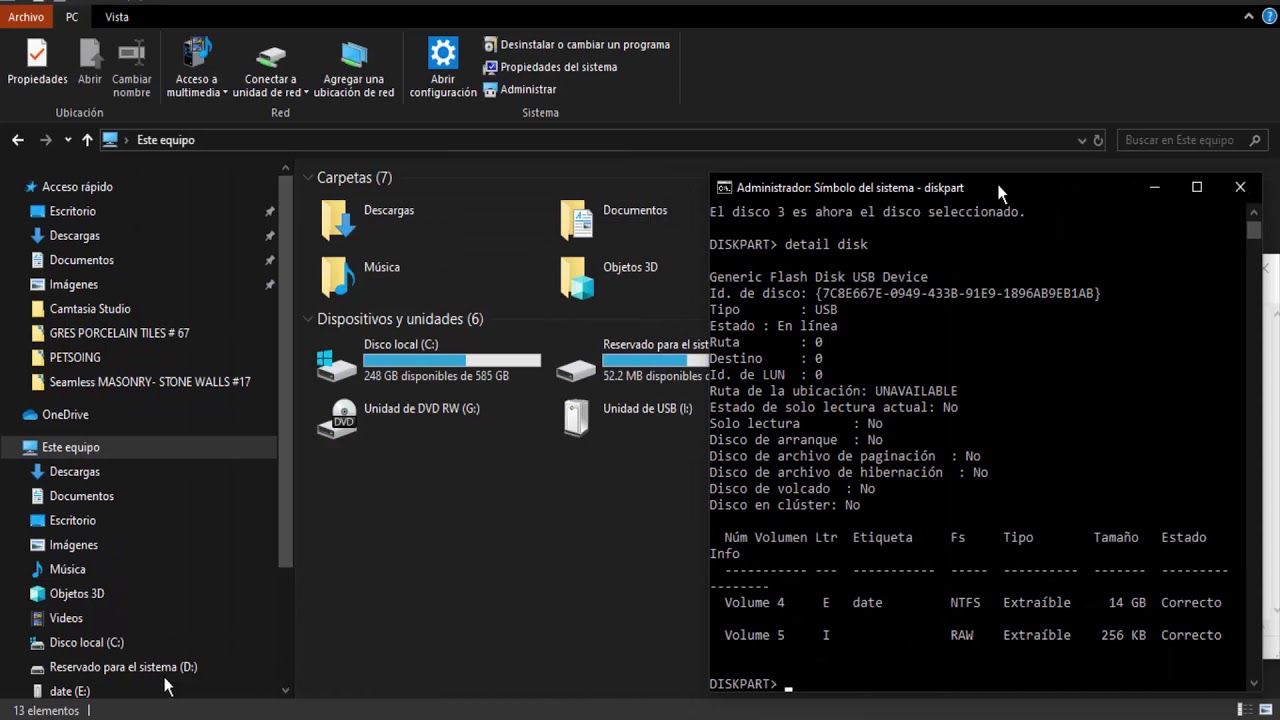This screenshot has width=1280, height=720.
Task: Refresh the Este equipo view
Action: (1098, 141)
